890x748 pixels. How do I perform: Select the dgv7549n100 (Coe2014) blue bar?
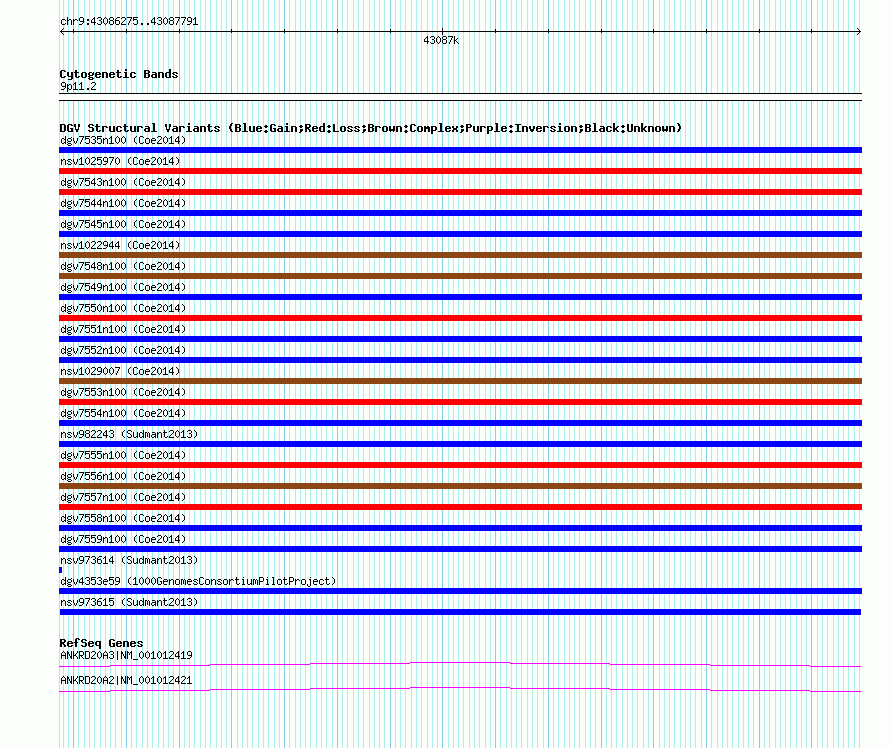click(x=460, y=297)
